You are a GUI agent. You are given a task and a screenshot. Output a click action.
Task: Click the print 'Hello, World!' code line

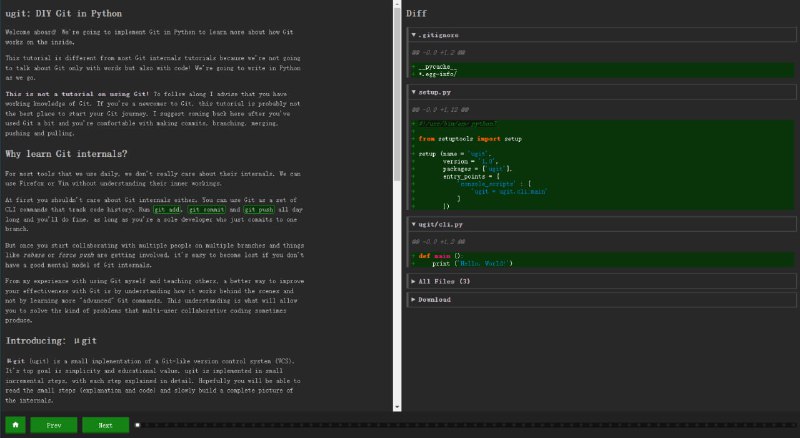pos(472,263)
